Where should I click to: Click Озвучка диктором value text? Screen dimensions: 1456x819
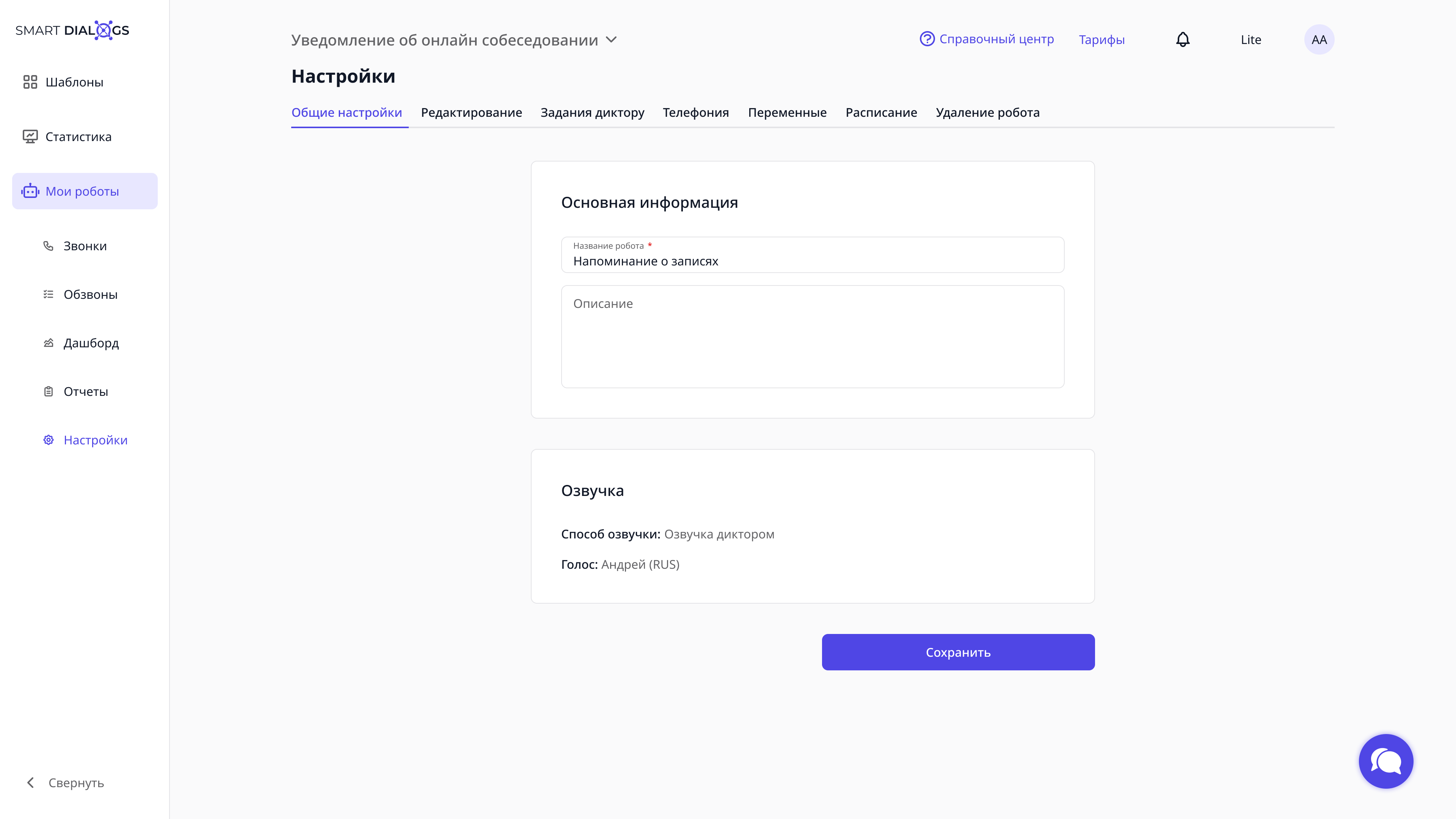(719, 535)
